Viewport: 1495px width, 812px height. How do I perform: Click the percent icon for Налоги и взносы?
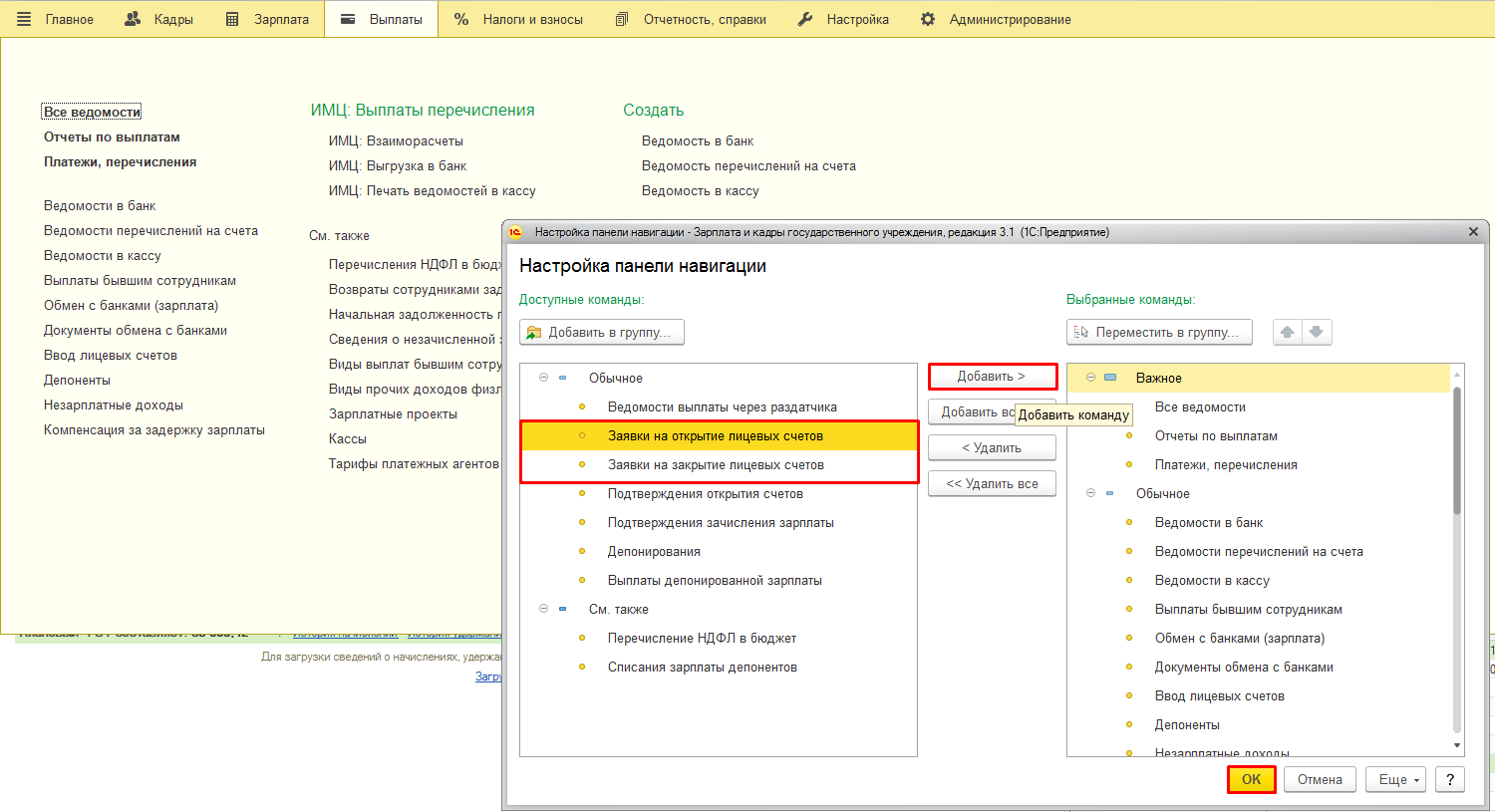pos(461,19)
